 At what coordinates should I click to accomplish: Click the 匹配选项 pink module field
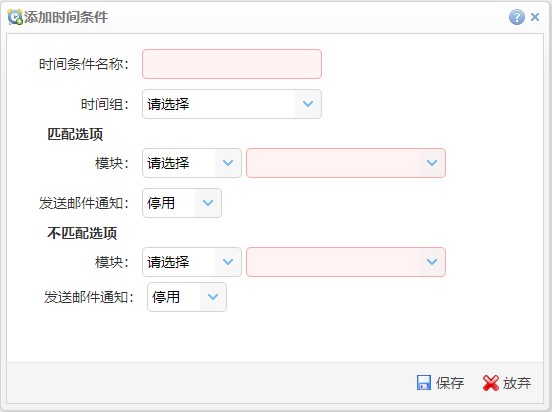coord(346,163)
